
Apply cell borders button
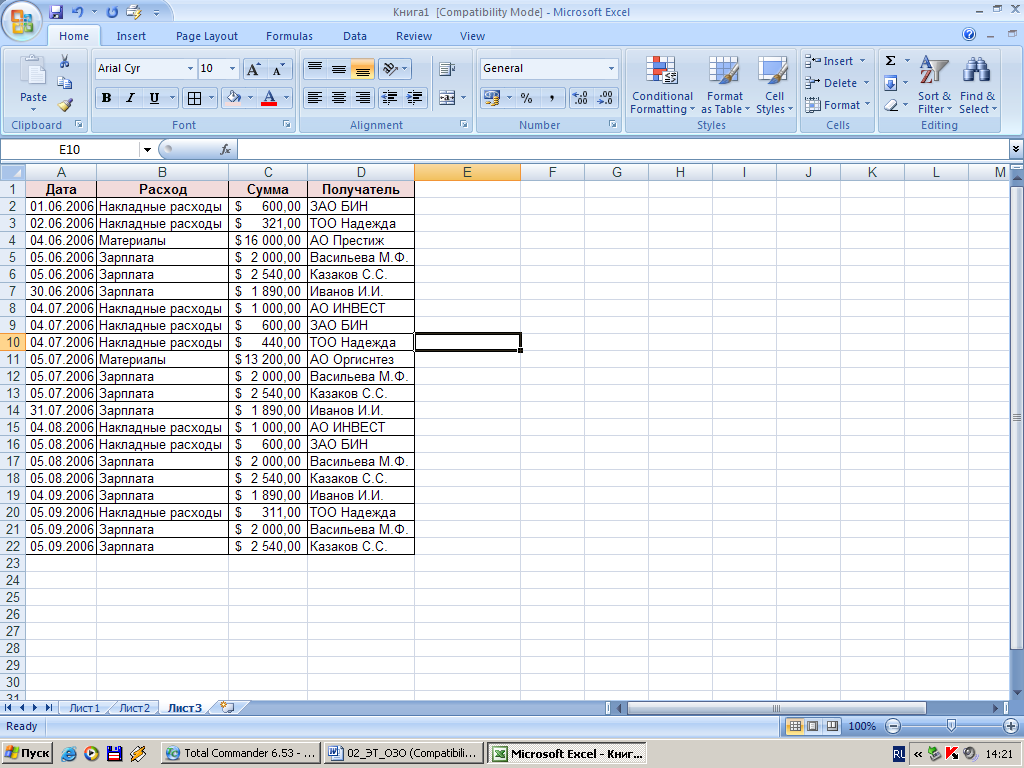194,99
